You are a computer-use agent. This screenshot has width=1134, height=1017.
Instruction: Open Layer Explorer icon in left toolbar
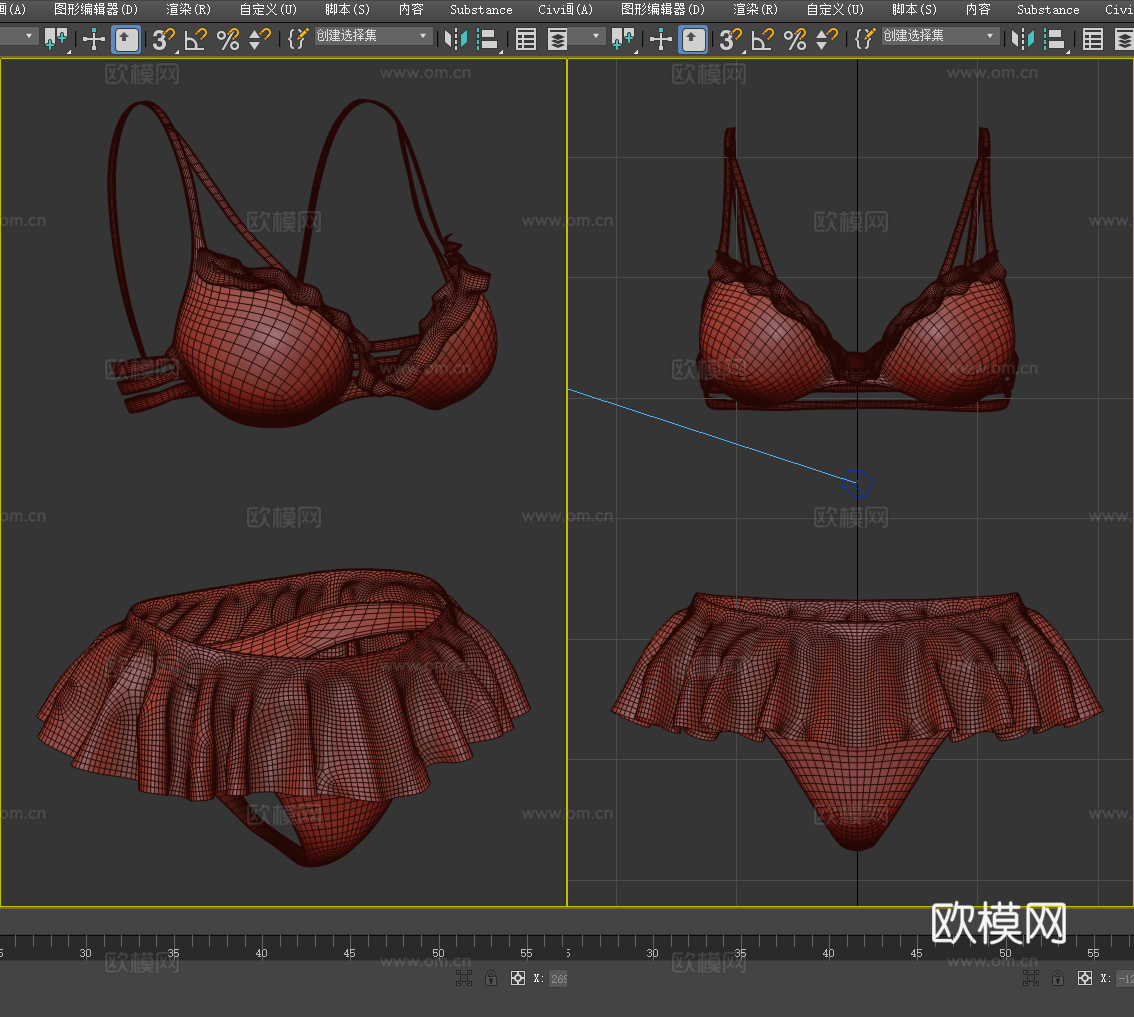[x=557, y=39]
